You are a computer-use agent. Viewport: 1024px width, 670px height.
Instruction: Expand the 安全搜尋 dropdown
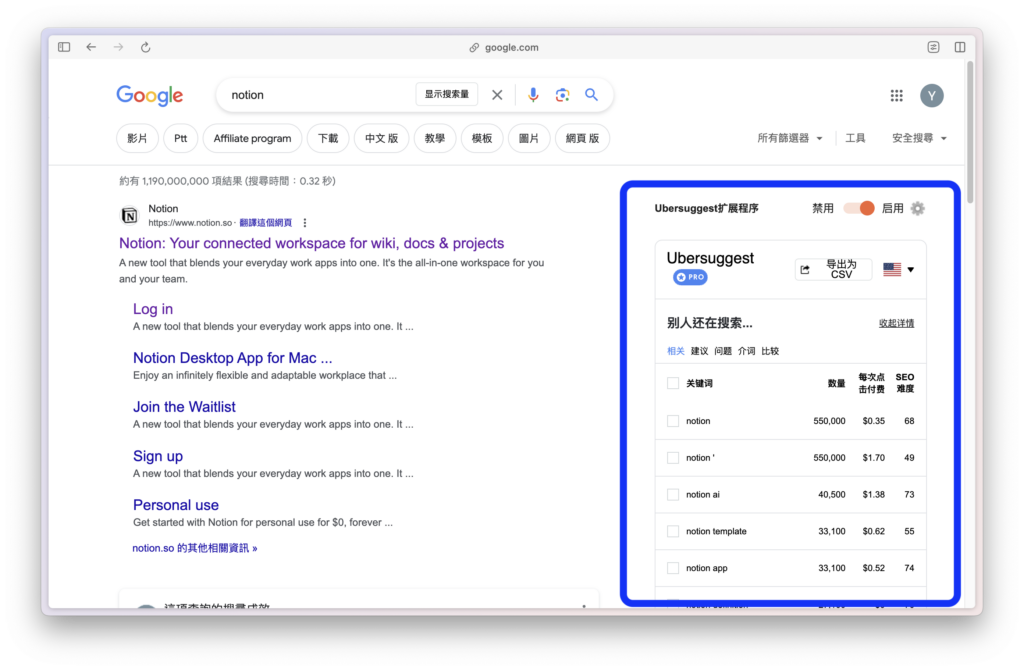(x=919, y=138)
